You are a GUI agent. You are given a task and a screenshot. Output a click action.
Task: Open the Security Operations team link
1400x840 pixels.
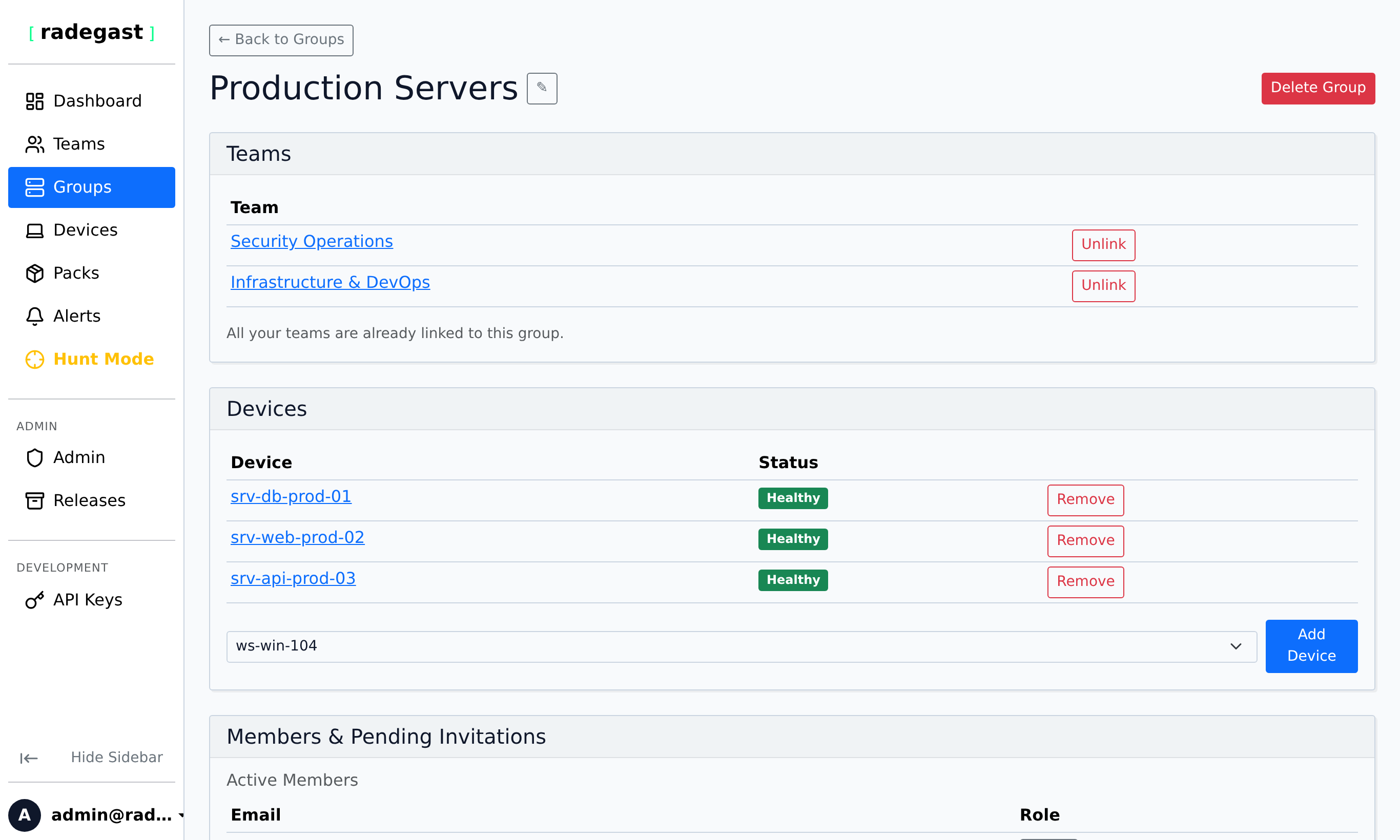(312, 242)
